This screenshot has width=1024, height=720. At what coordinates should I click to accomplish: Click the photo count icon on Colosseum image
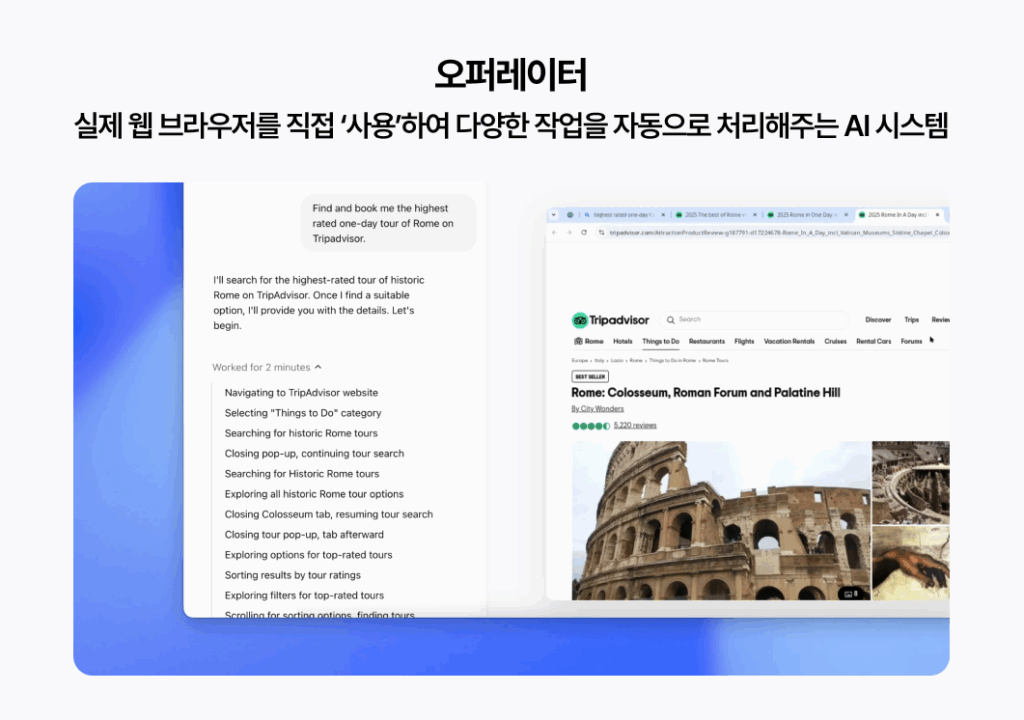pos(850,593)
